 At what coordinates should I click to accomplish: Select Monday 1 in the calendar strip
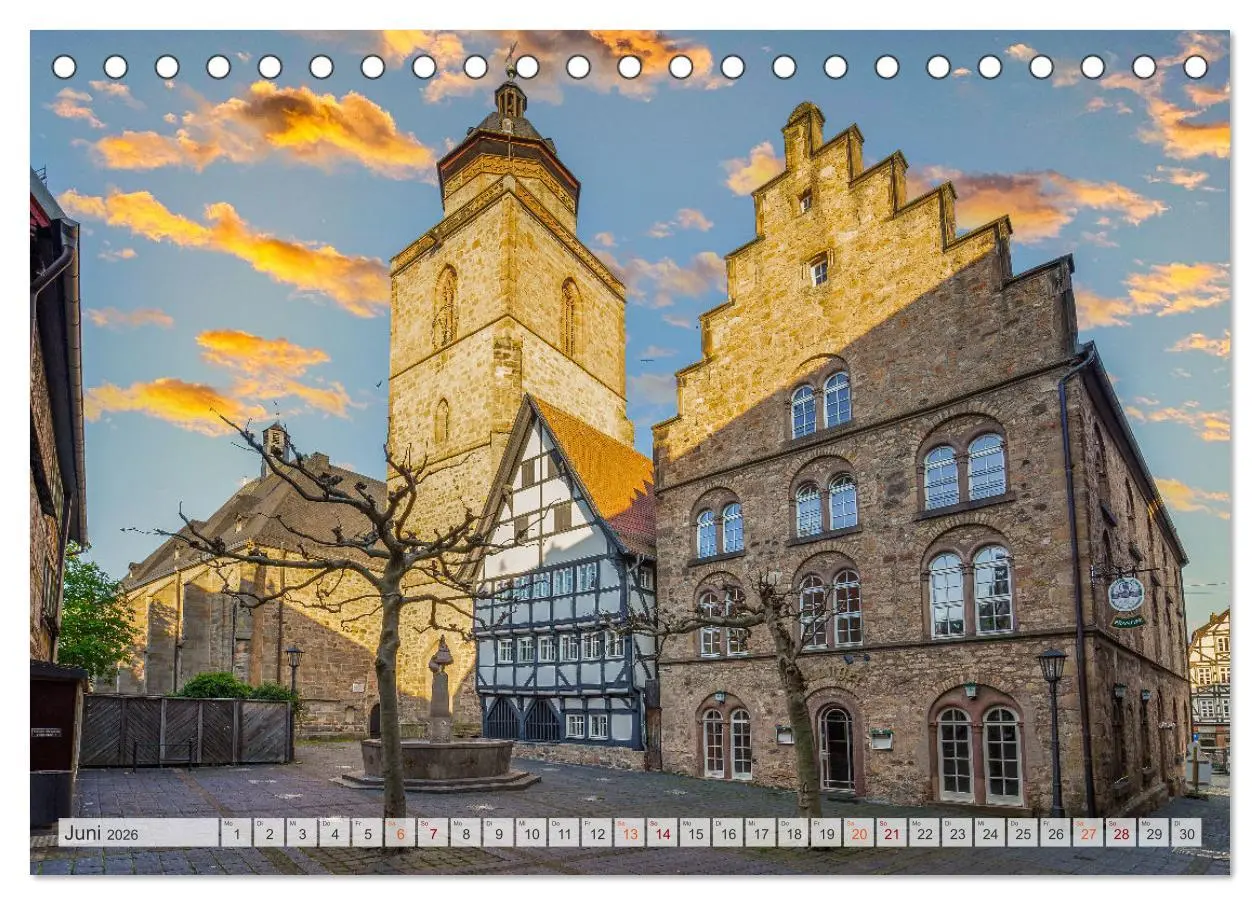point(236,833)
